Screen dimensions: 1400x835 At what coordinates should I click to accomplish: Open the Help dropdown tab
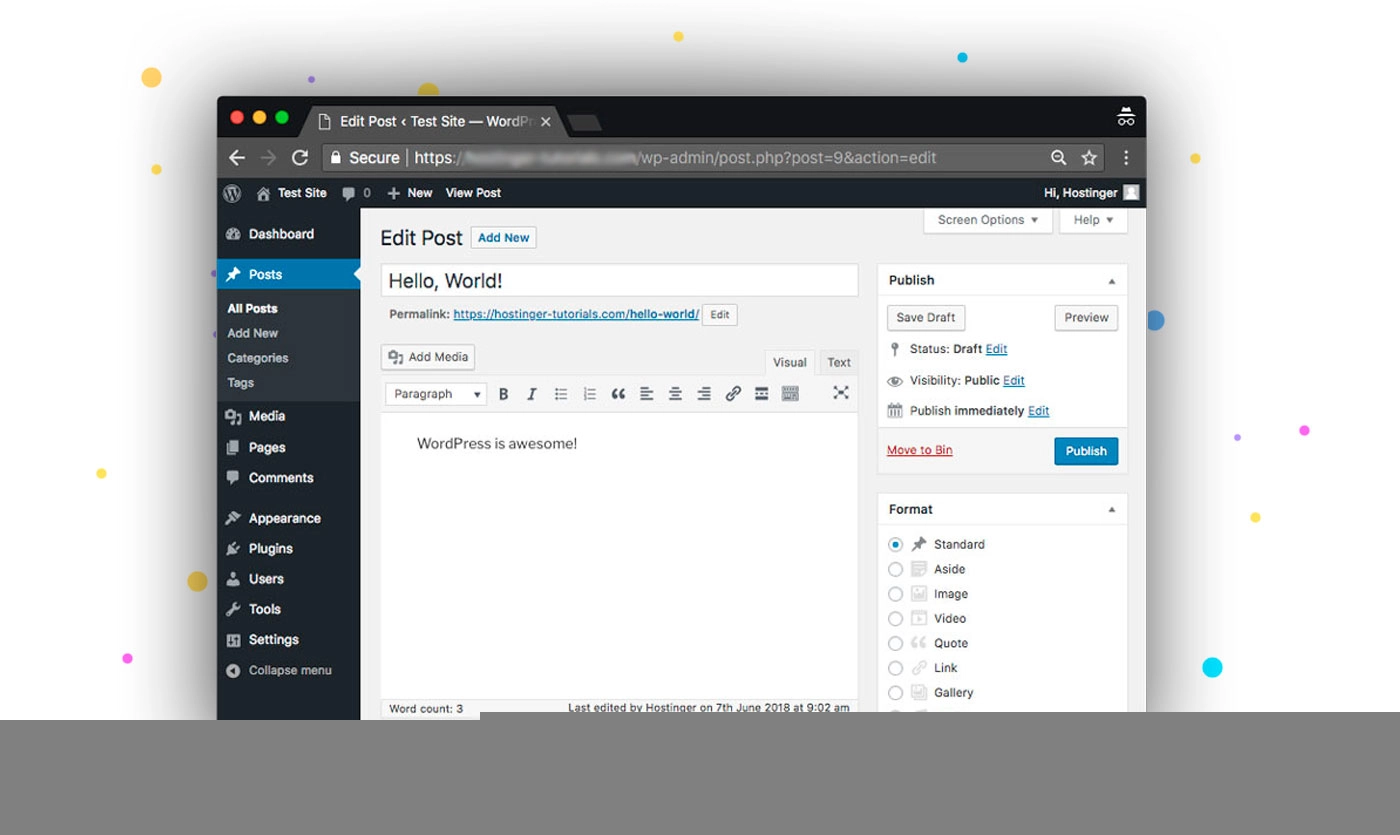tap(1094, 220)
